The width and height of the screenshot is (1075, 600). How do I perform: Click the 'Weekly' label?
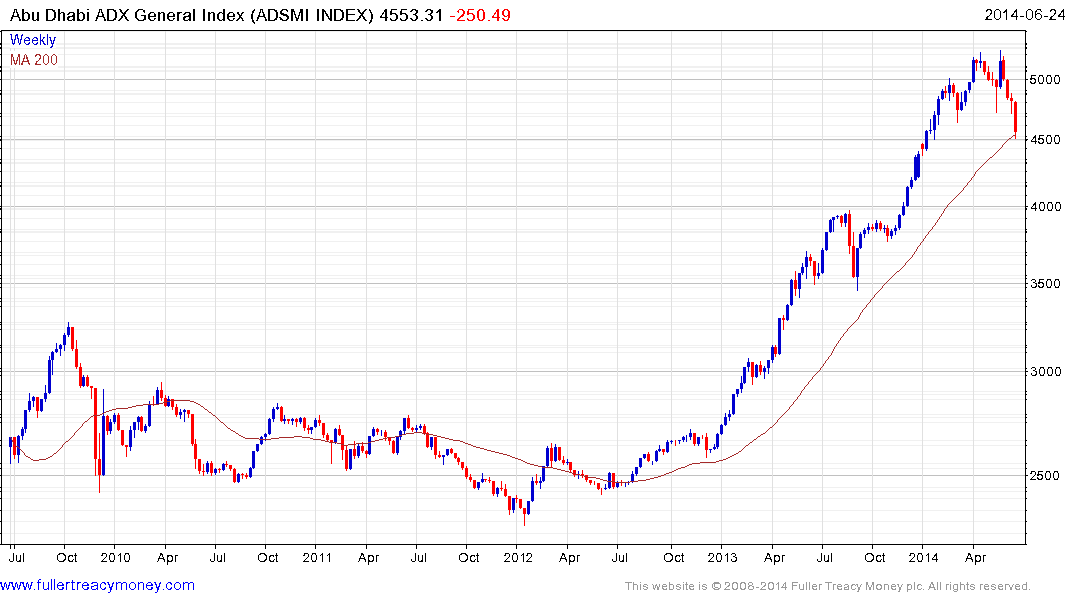[x=33, y=40]
